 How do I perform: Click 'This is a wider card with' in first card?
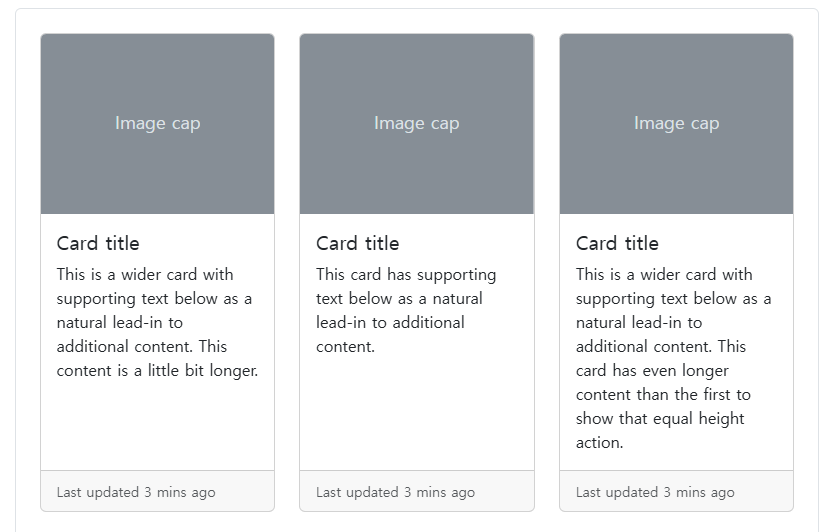[x=145, y=274]
